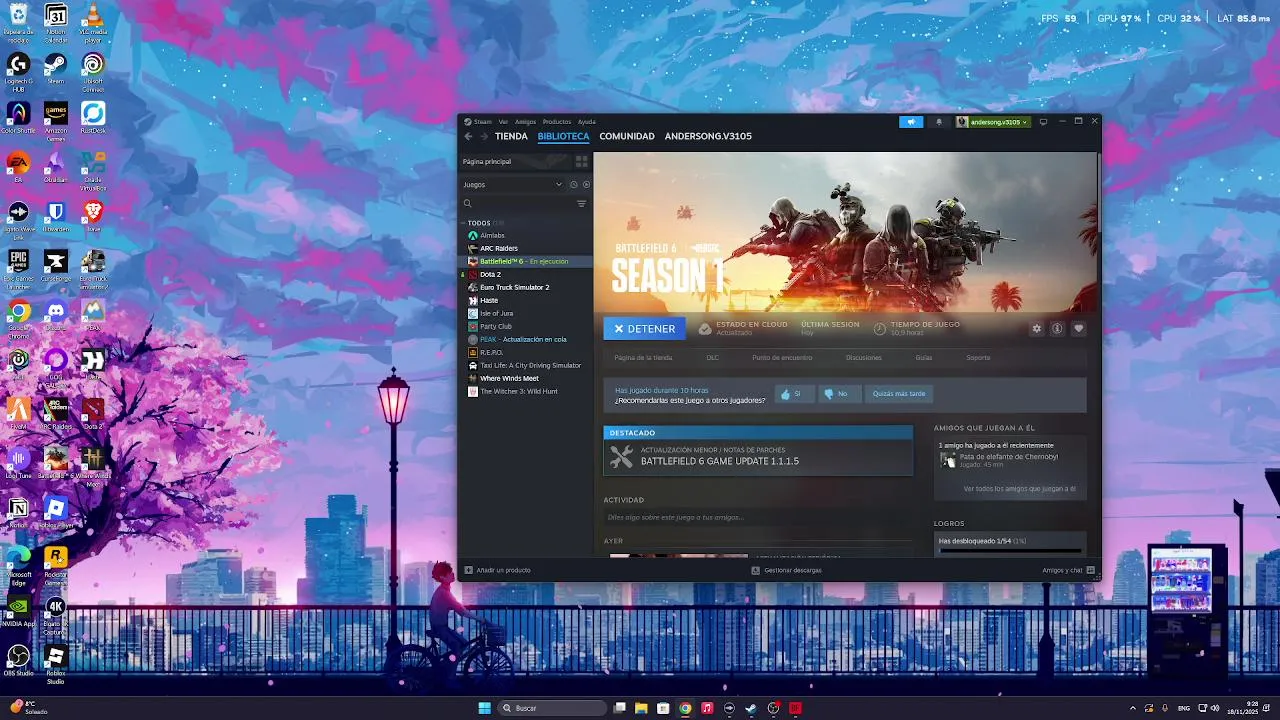Open the Amigos menu
The image size is (1280, 720).
click(x=525, y=122)
